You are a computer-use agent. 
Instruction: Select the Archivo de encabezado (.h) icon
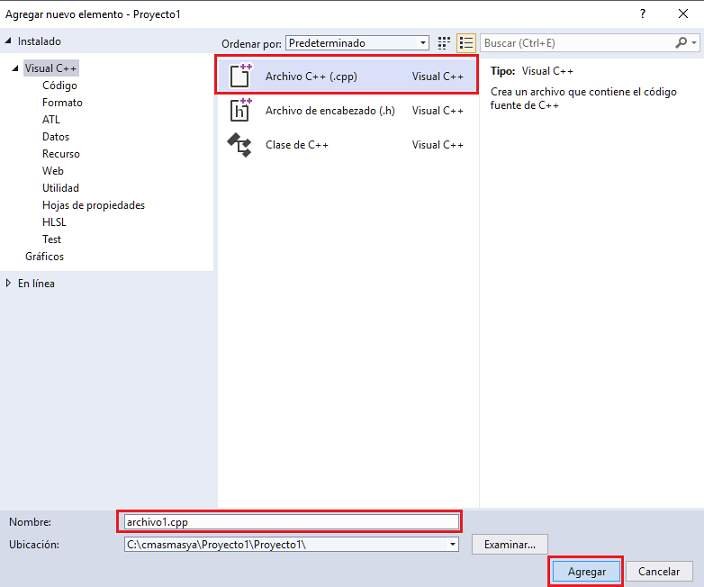(x=240, y=111)
